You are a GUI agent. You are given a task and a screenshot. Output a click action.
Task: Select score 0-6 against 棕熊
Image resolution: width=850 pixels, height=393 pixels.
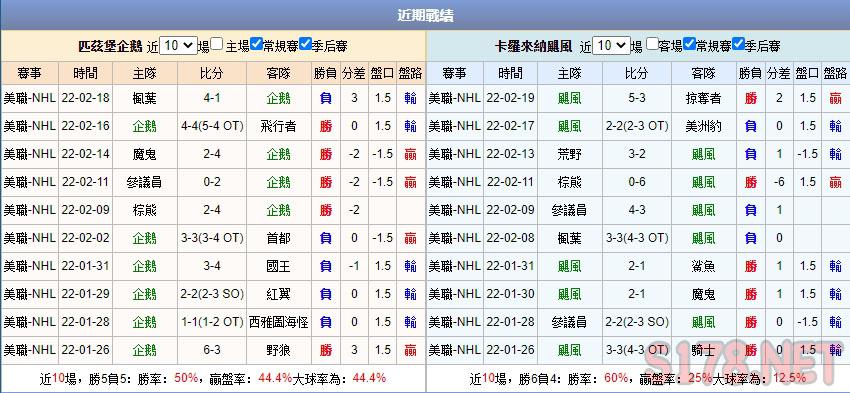(637, 182)
